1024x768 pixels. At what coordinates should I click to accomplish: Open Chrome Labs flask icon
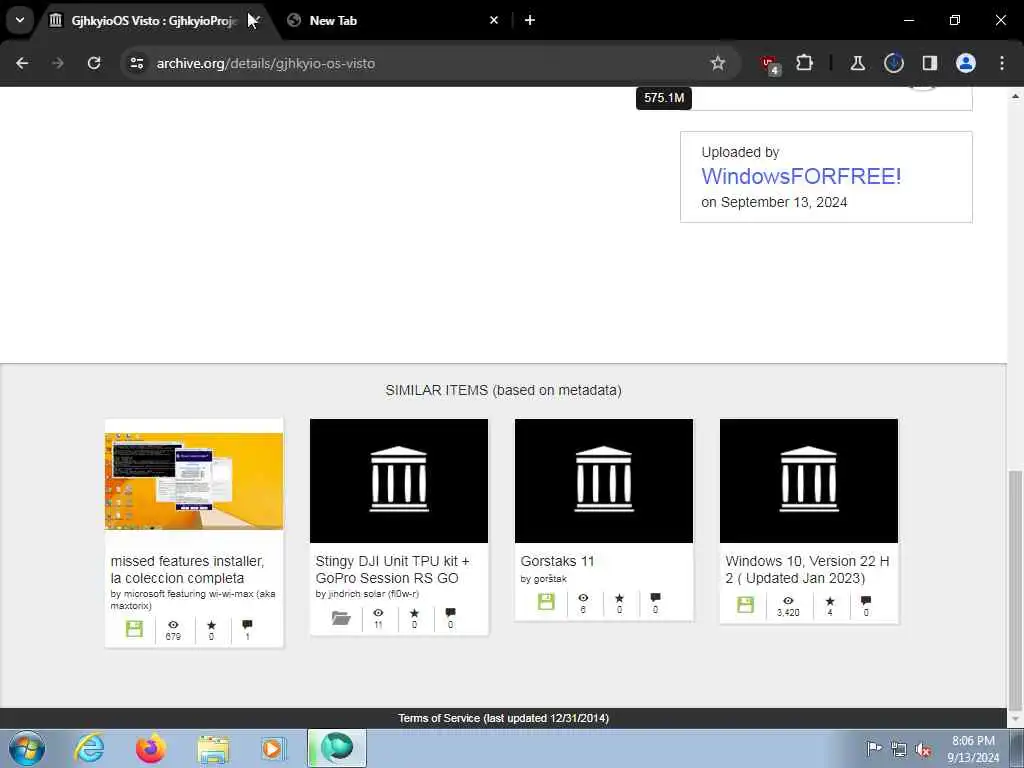pyautogui.click(x=857, y=63)
